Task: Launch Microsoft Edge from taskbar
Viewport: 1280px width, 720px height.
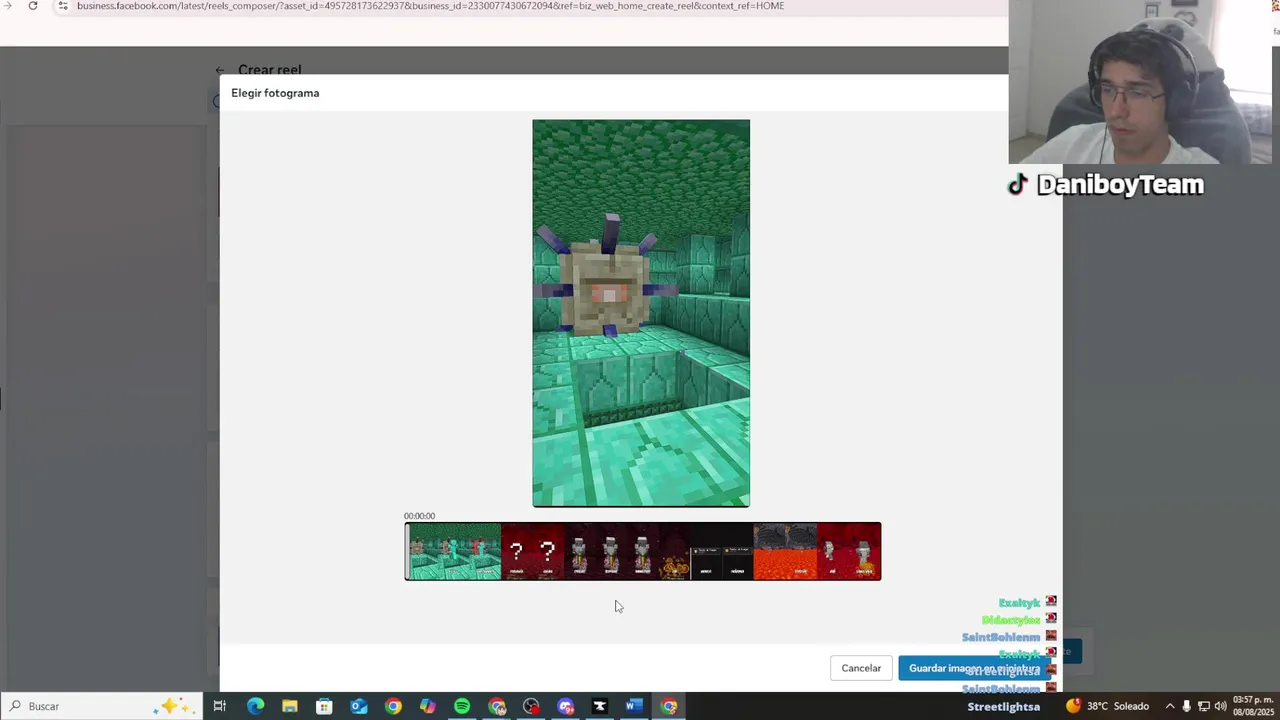Action: [x=255, y=706]
